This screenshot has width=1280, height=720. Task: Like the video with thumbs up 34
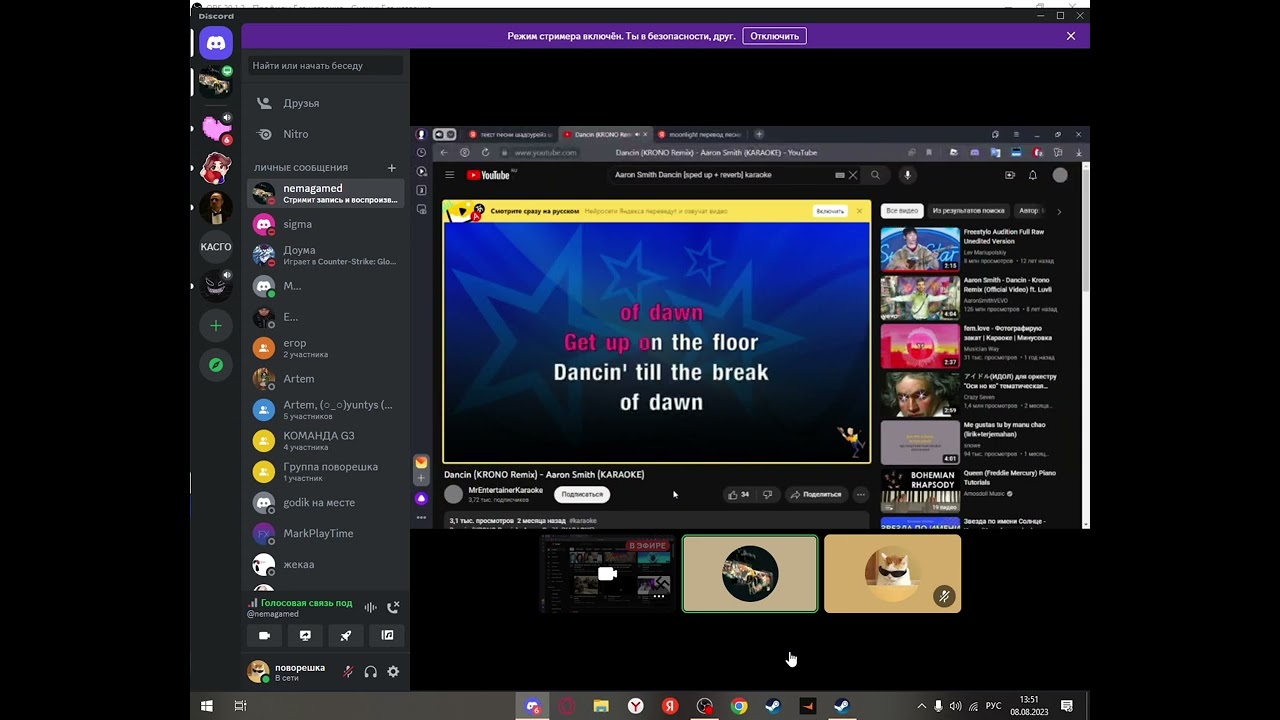pyautogui.click(x=739, y=494)
